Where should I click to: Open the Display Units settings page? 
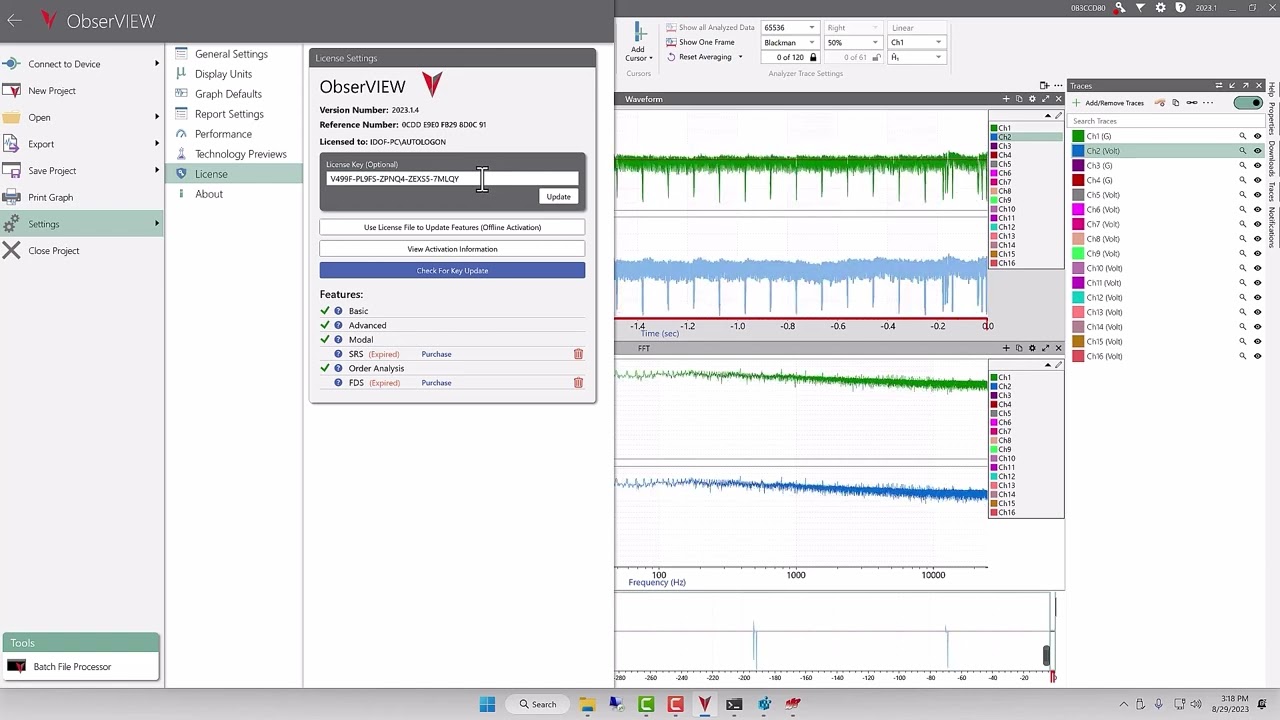click(233, 74)
